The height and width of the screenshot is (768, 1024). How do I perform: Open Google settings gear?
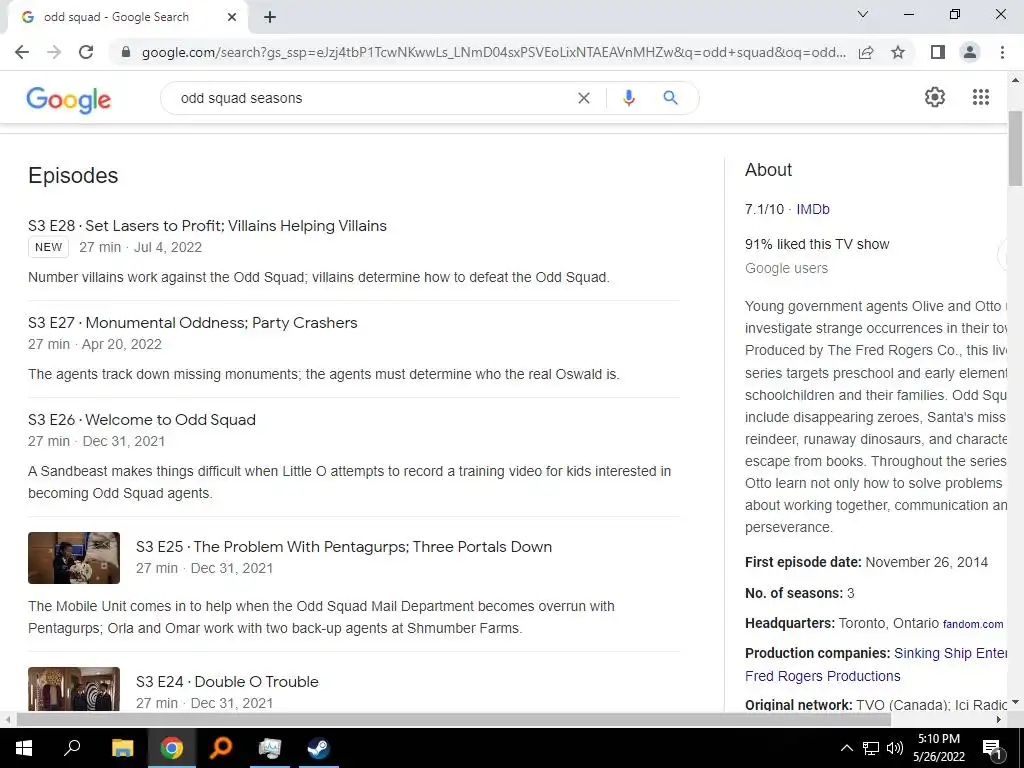[935, 97]
